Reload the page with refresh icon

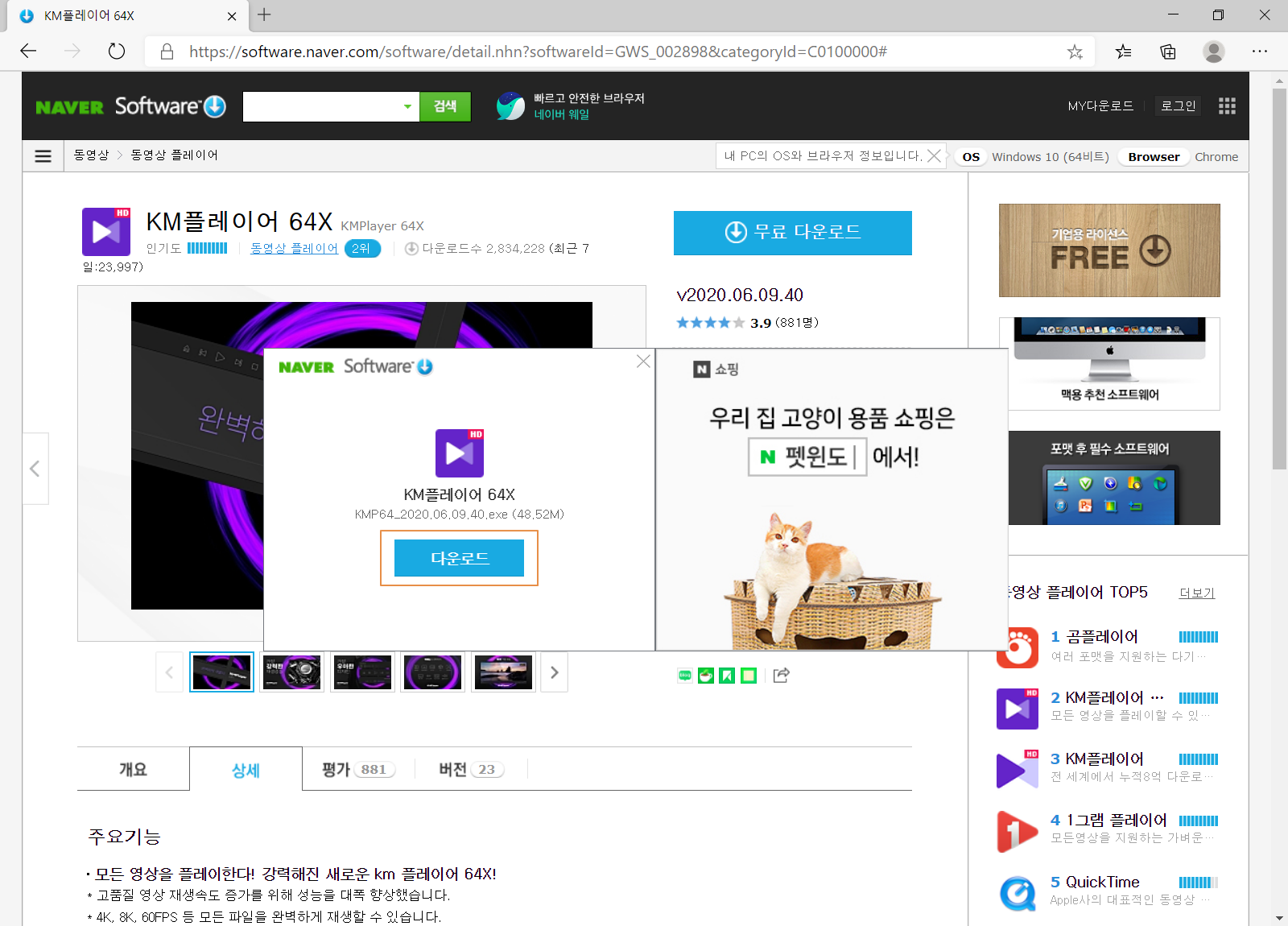(117, 52)
